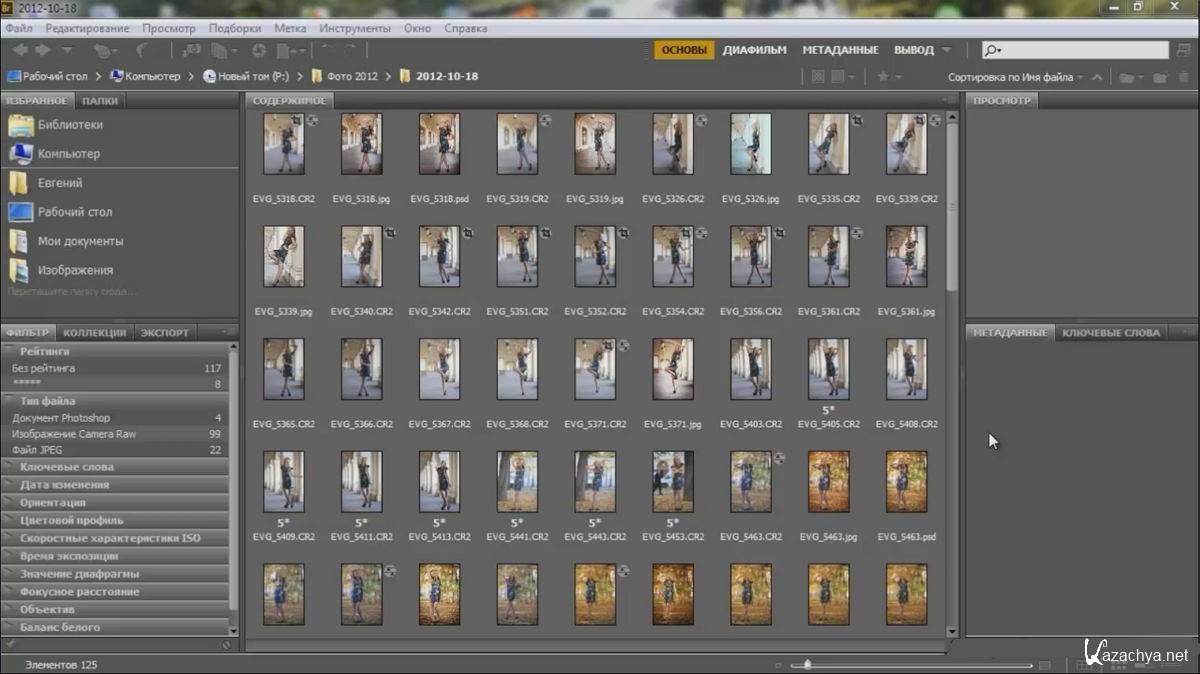
Task: Expand the Ключевые слова filter section
Action: [x=66, y=467]
